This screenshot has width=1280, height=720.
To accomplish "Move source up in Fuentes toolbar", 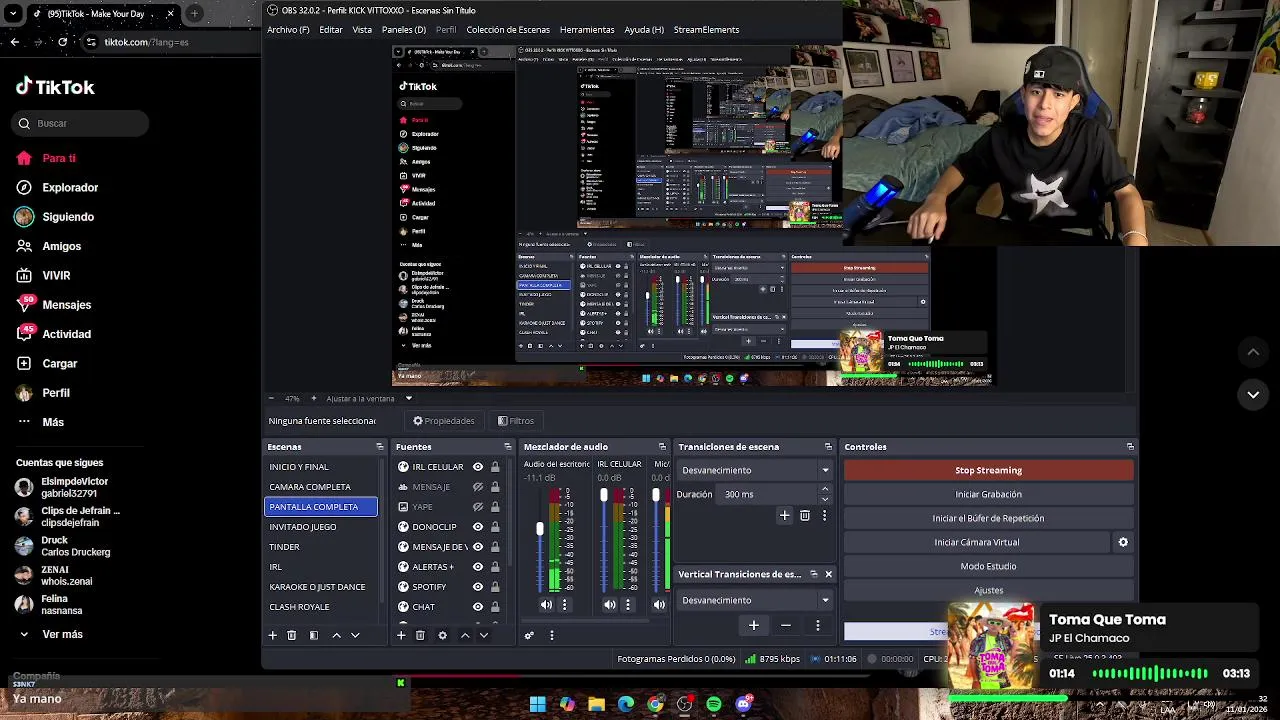I will click(465, 635).
